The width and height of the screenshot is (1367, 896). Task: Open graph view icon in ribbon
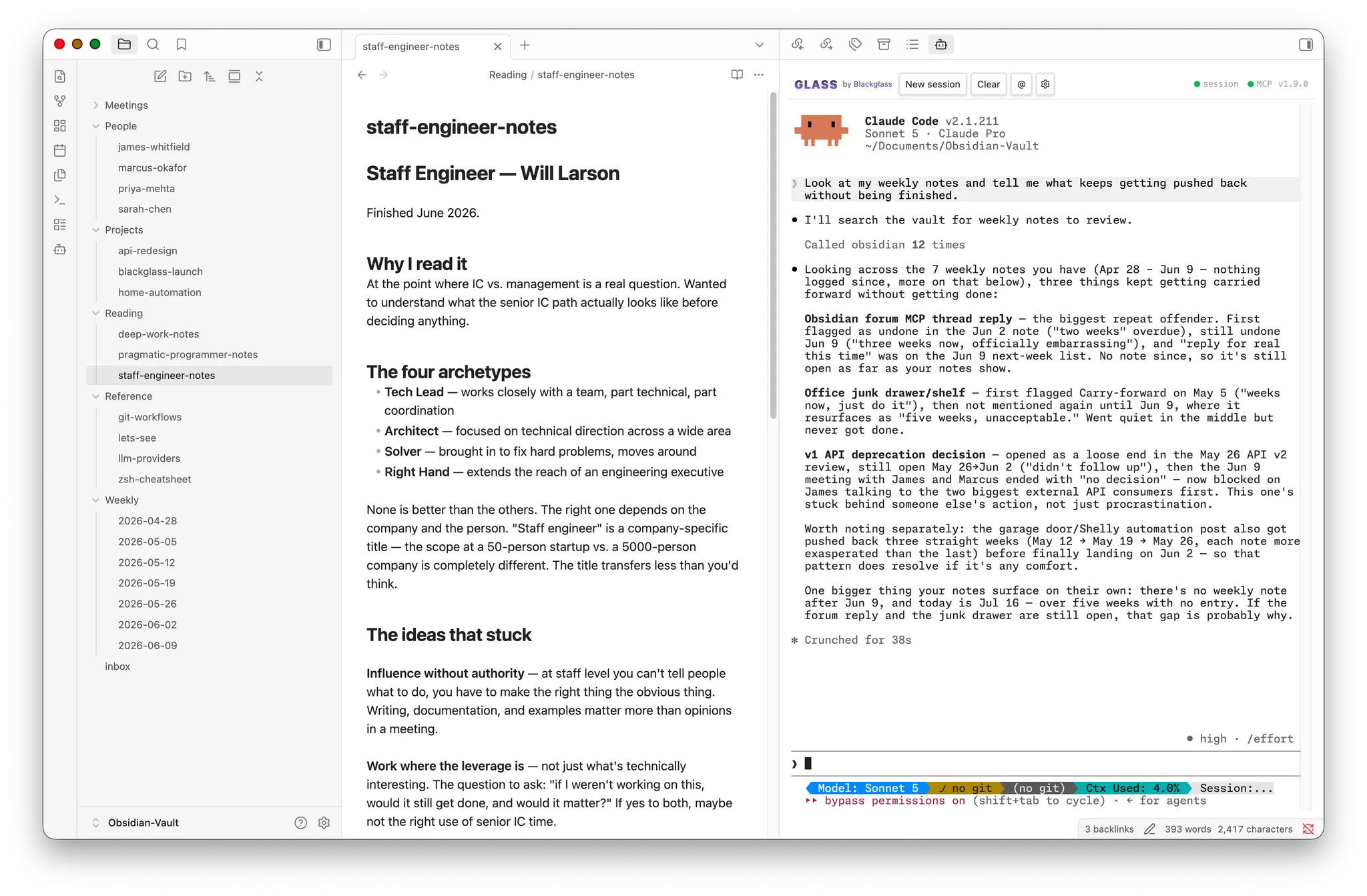60,101
